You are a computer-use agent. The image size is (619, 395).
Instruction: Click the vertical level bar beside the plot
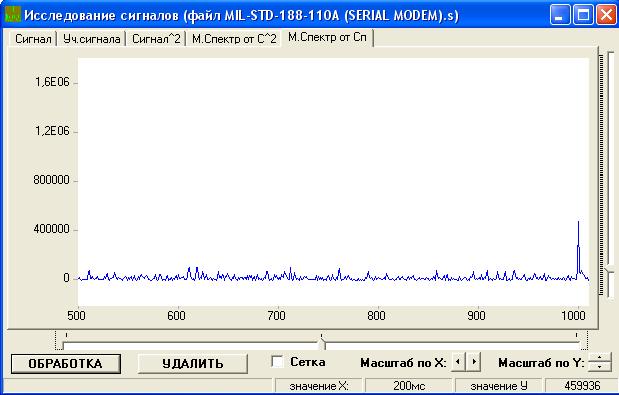[601, 175]
